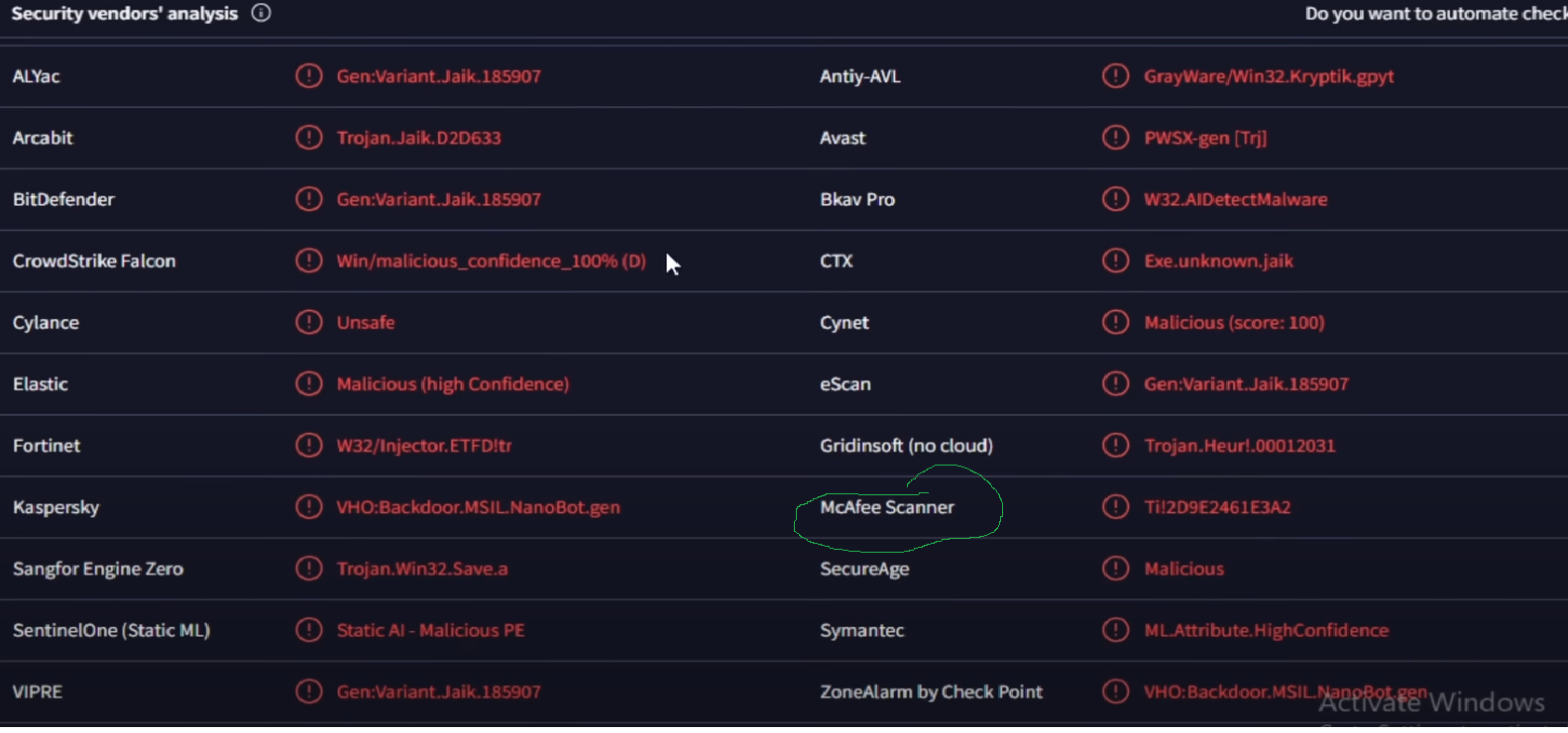Select McAfee detection Ti!2D9E2461E3A2
The width and height of the screenshot is (1568, 733).
pyautogui.click(x=1217, y=507)
